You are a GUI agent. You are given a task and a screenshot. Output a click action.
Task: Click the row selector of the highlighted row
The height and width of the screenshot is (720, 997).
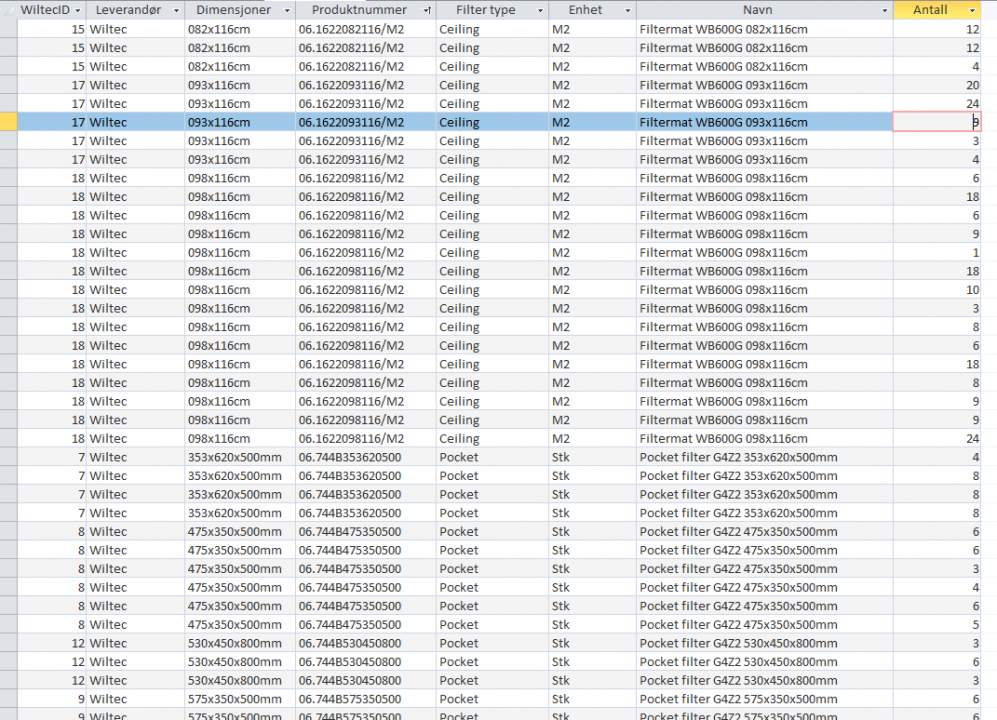tap(7, 122)
